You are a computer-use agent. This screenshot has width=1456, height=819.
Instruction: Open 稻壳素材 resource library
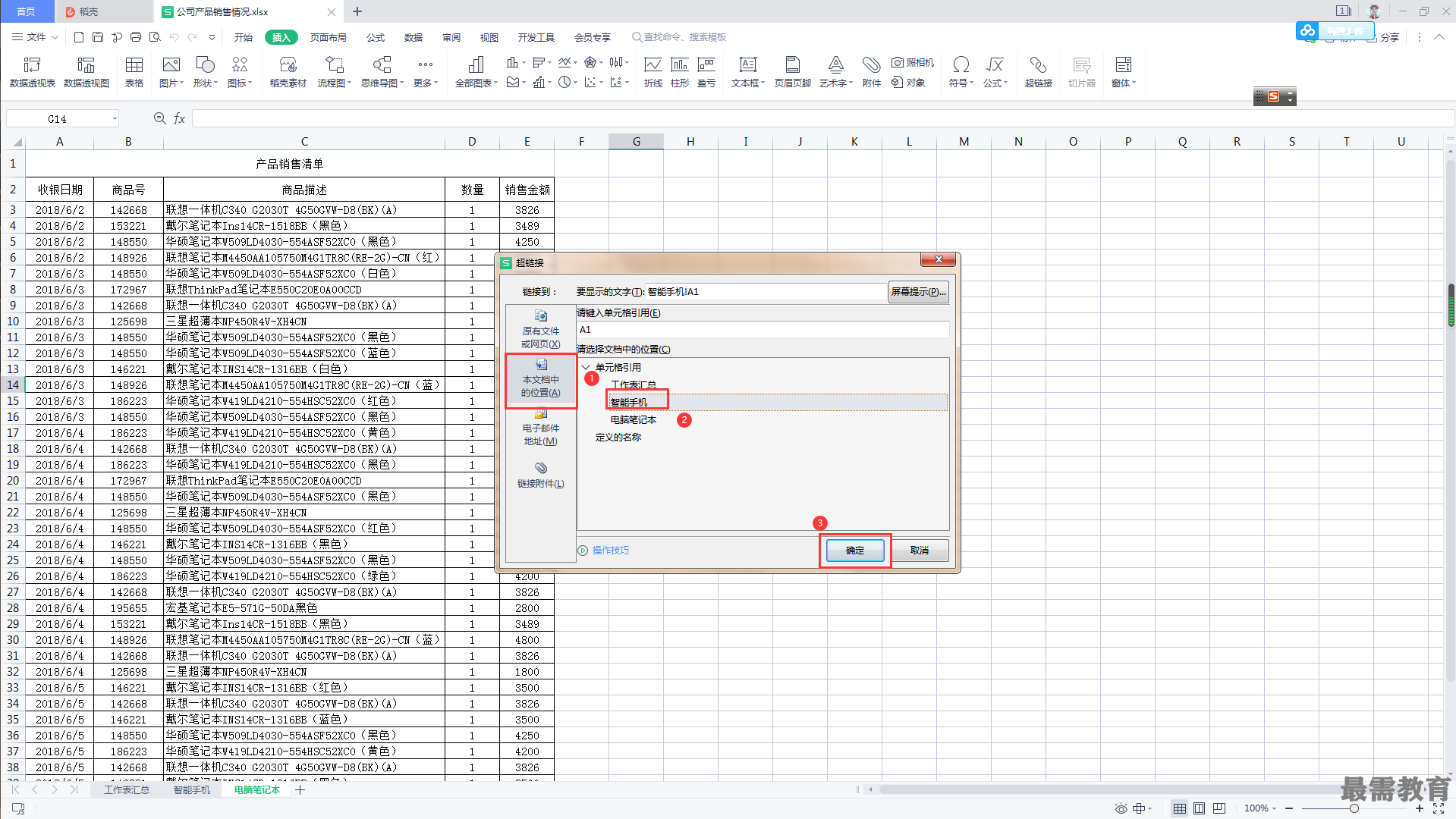point(288,72)
